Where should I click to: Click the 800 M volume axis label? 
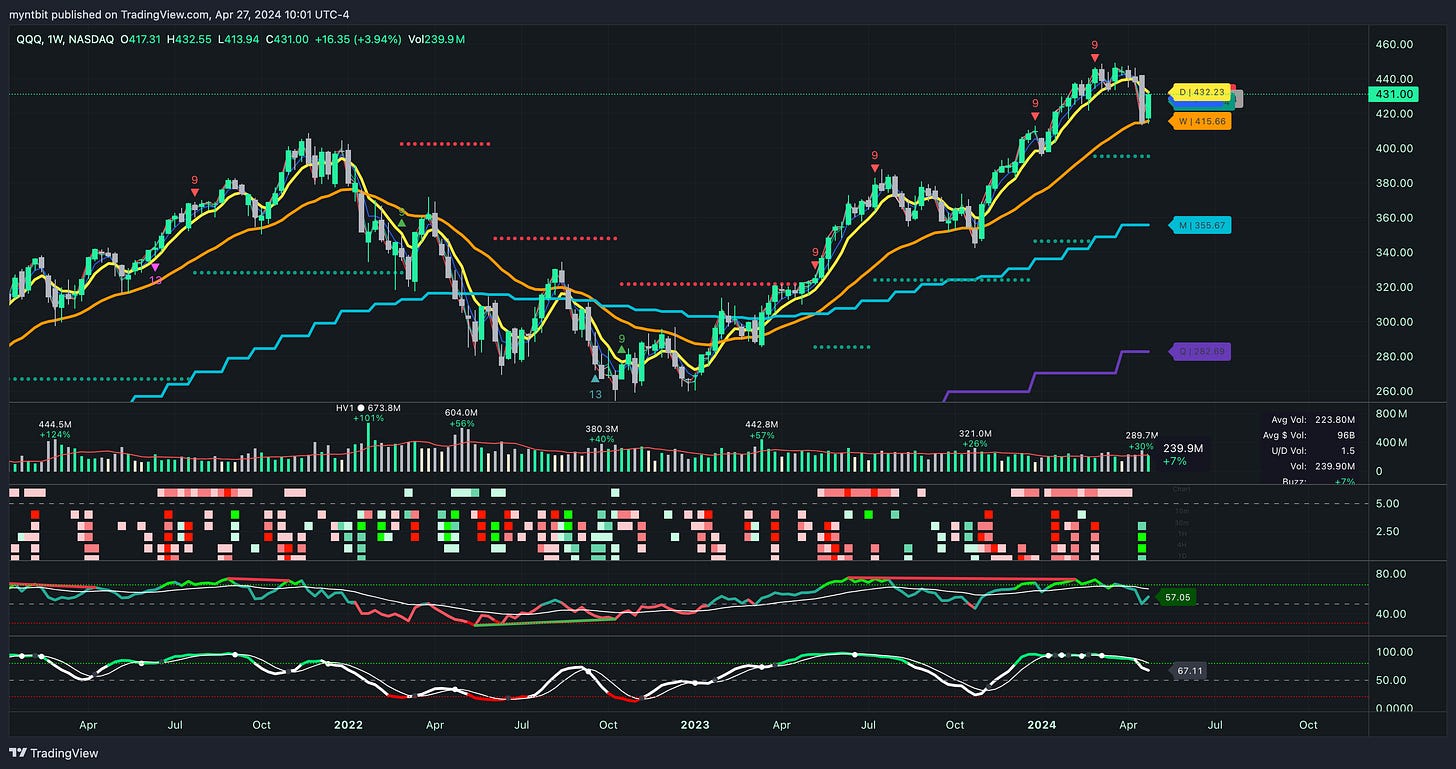point(1391,413)
